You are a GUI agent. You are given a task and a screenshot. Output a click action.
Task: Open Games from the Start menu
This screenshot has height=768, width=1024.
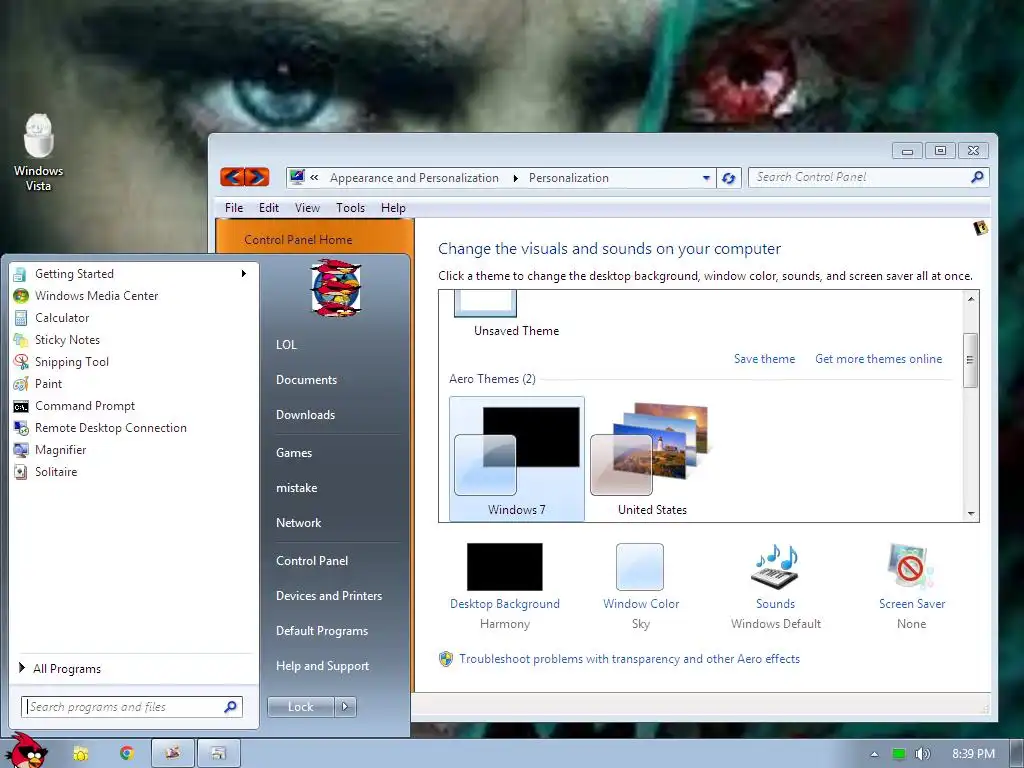pos(294,453)
